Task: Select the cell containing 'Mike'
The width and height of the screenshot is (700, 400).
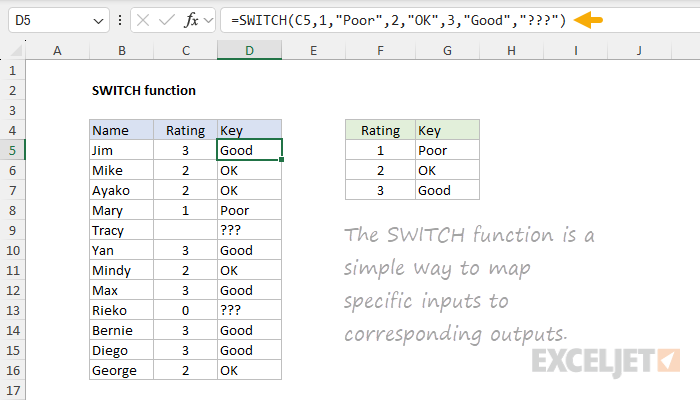Action: coord(121,170)
